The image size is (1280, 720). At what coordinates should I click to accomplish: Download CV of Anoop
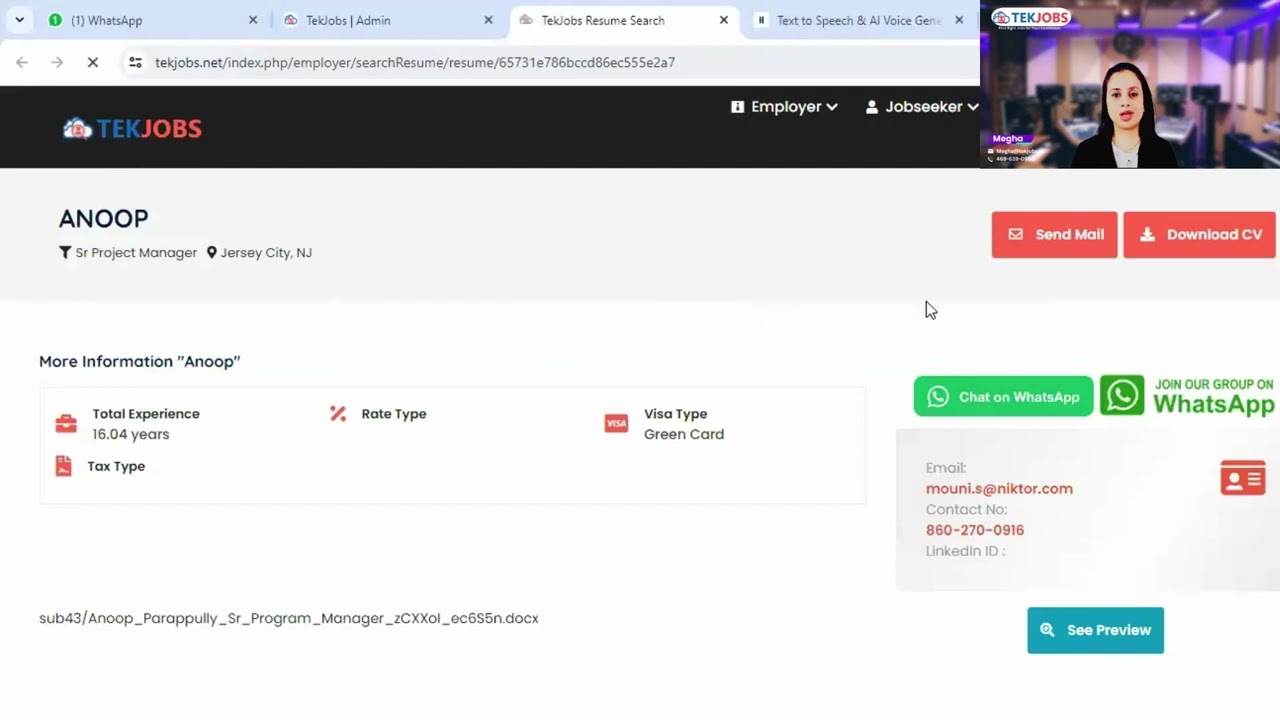1199,235
